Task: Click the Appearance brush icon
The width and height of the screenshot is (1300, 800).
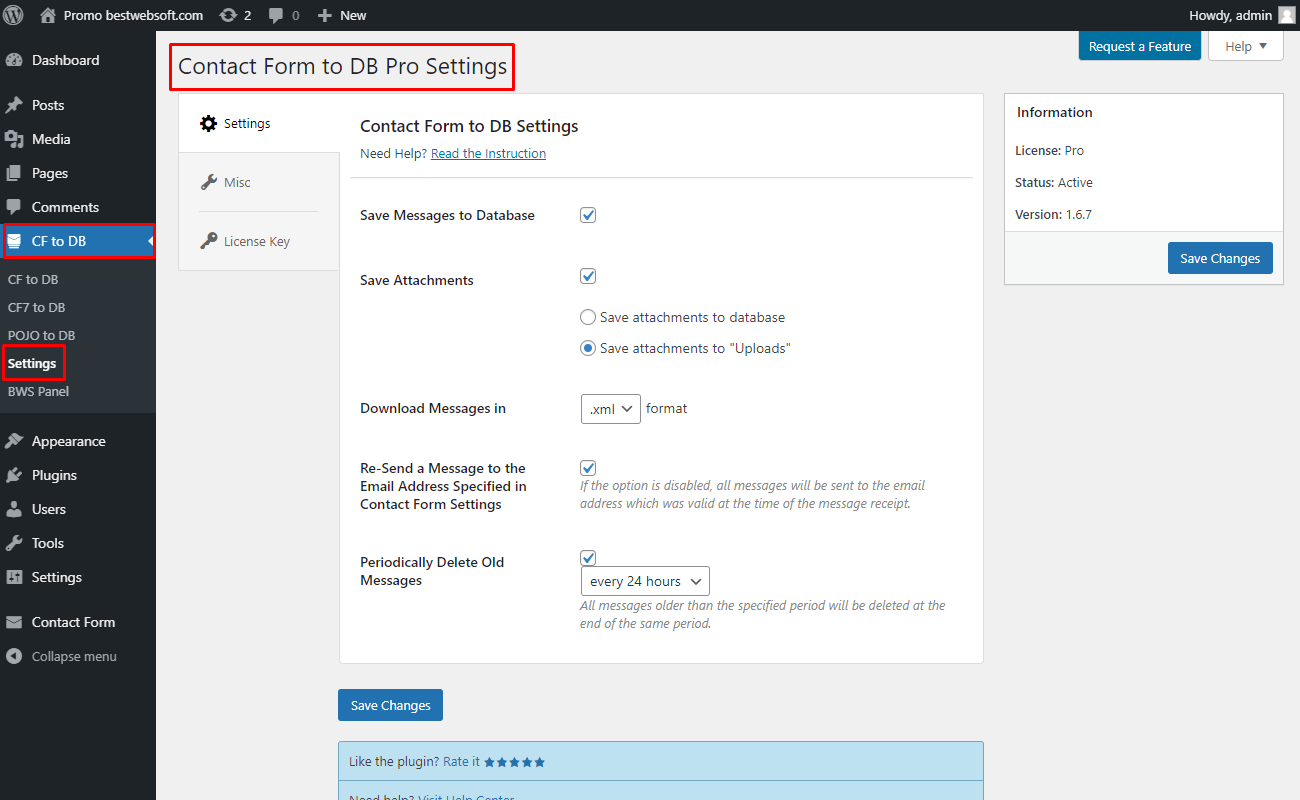Action: tap(14, 441)
